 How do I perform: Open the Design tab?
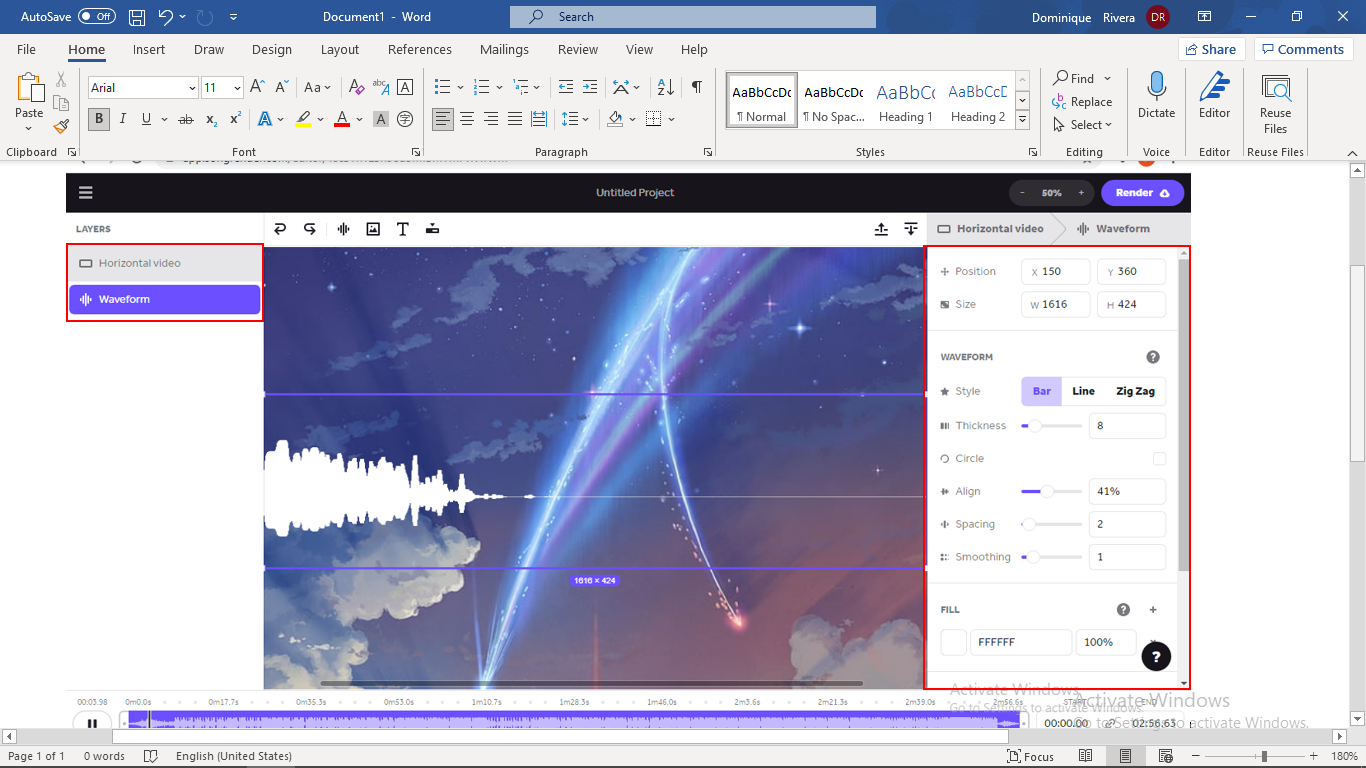pos(272,49)
